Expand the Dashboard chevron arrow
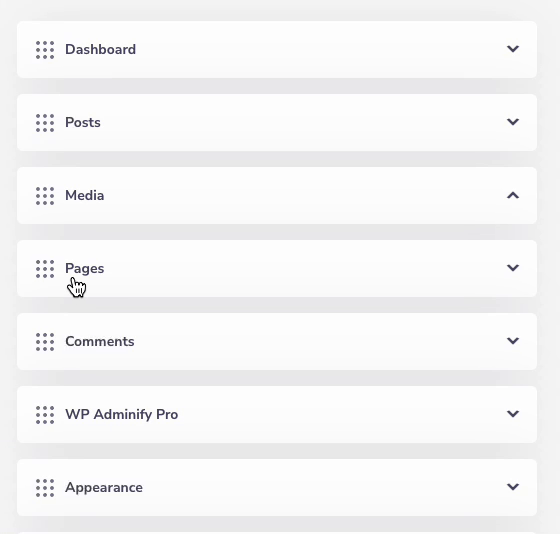 [513, 49]
